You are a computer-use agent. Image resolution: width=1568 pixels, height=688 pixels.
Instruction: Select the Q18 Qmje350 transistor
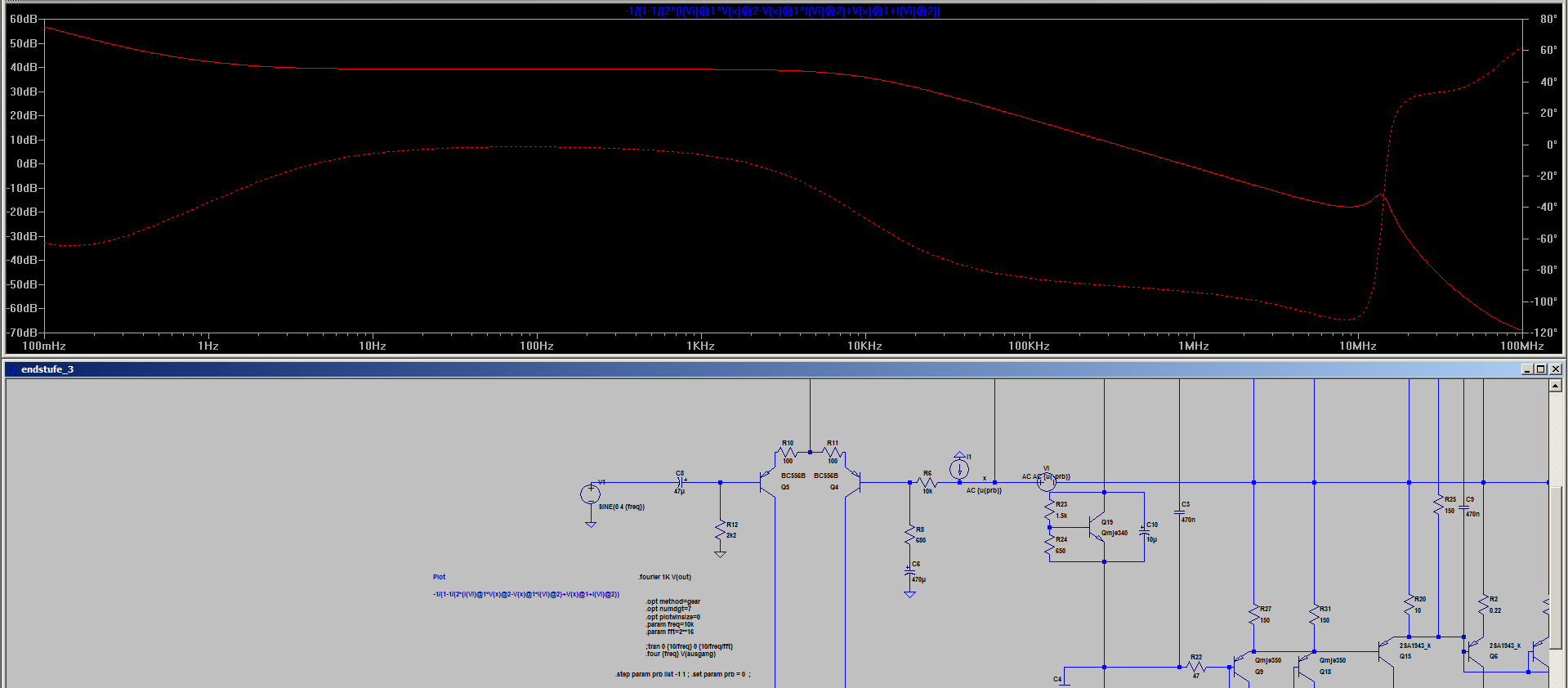pos(1305,668)
